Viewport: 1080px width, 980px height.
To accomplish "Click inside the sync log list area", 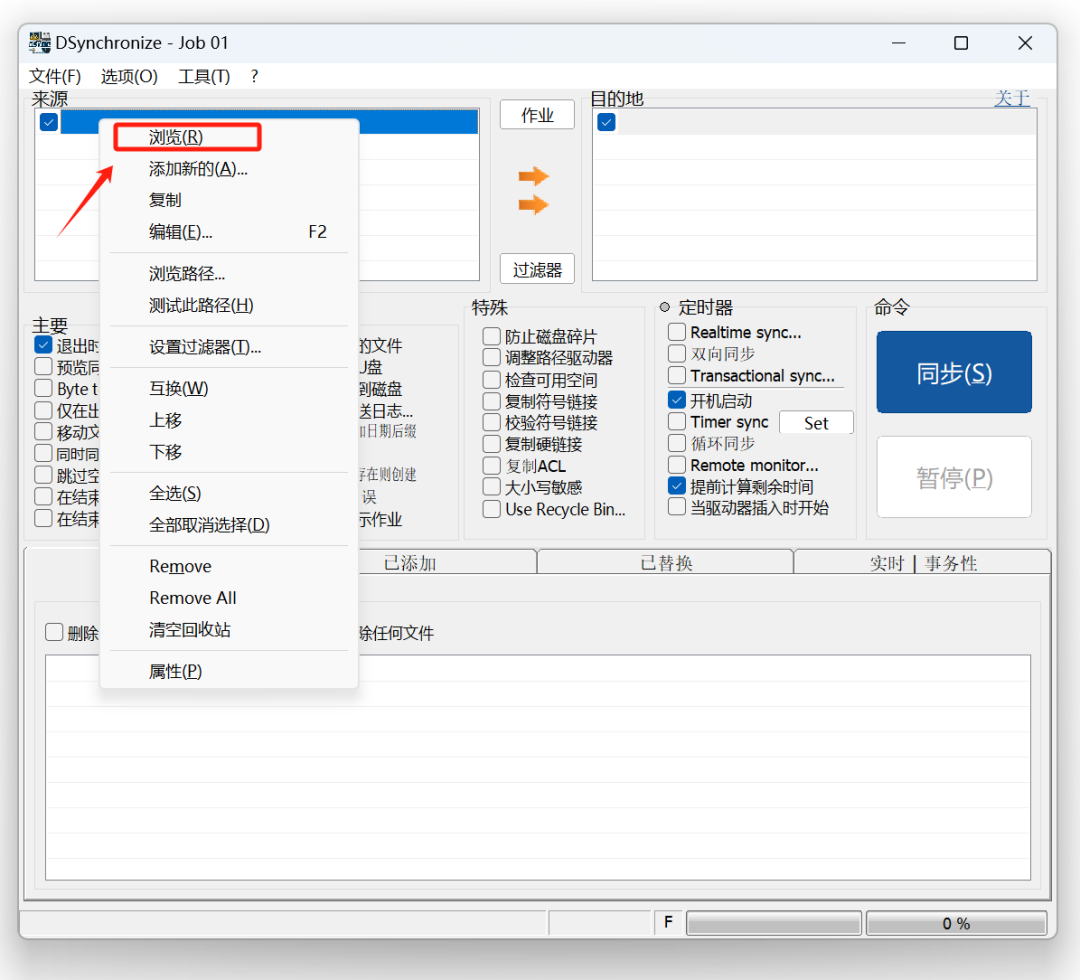I will [x=538, y=768].
